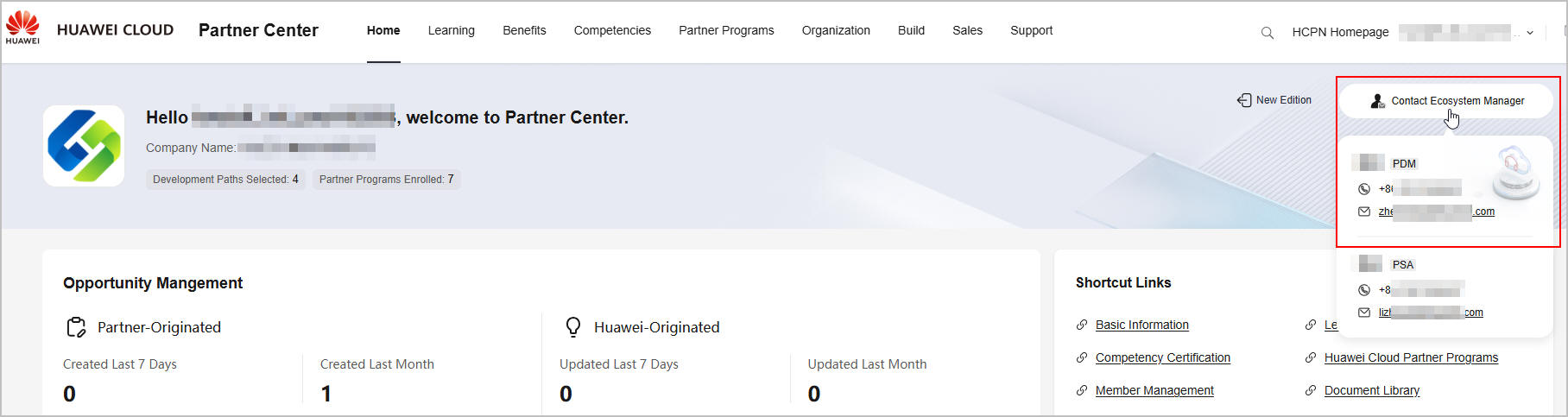Image resolution: width=1568 pixels, height=417 pixels.
Task: Click the Support menu item
Action: 1031,30
